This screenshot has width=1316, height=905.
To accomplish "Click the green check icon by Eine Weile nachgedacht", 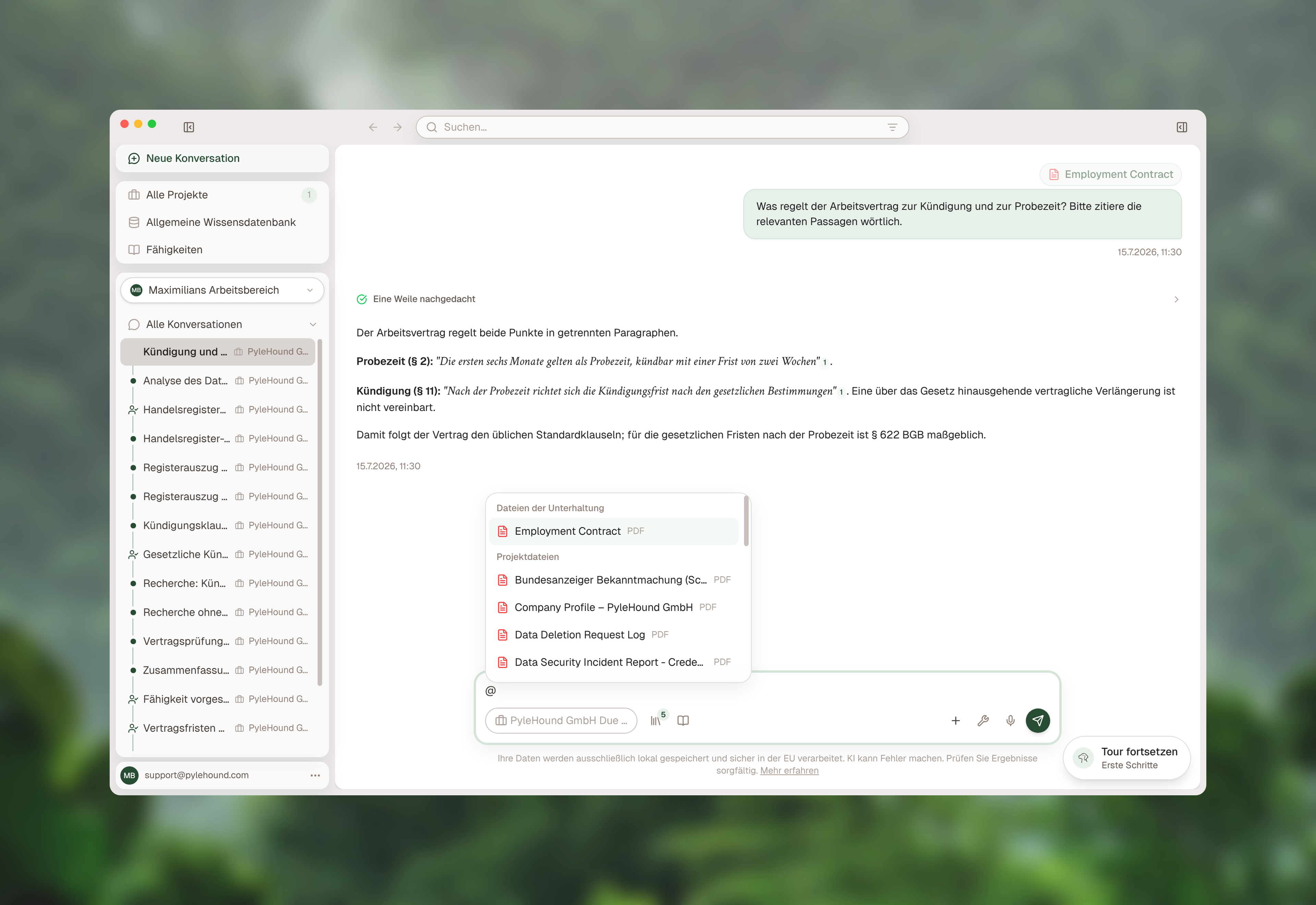I will 362,299.
